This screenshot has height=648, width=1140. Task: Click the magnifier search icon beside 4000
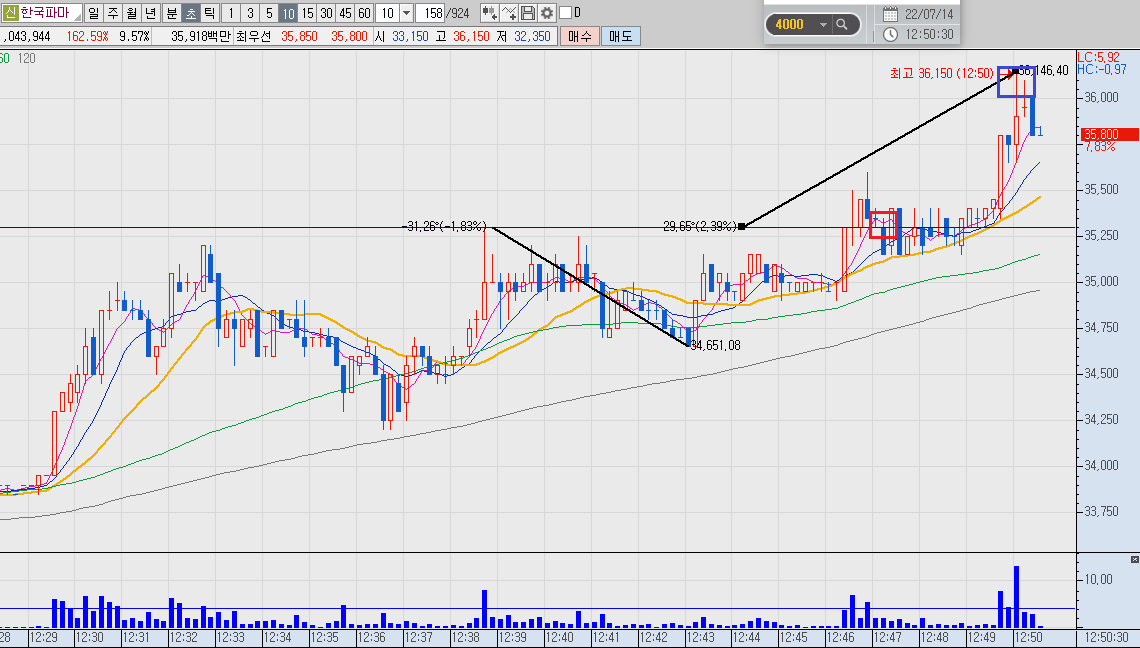tap(842, 24)
